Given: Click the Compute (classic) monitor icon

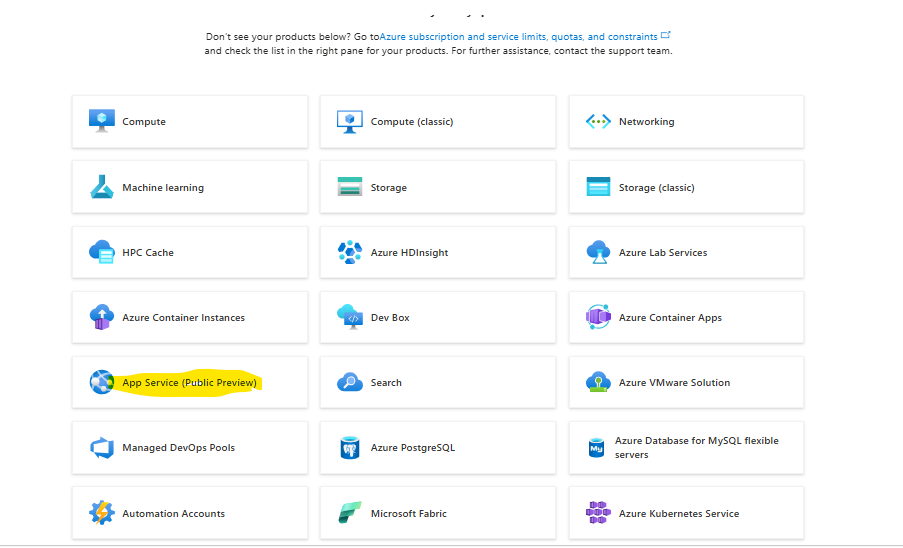Looking at the screenshot, I should pos(350,121).
